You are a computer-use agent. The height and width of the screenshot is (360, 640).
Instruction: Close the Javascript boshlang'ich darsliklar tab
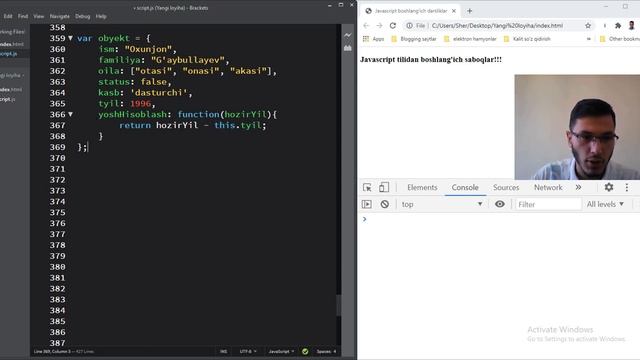(x=453, y=11)
